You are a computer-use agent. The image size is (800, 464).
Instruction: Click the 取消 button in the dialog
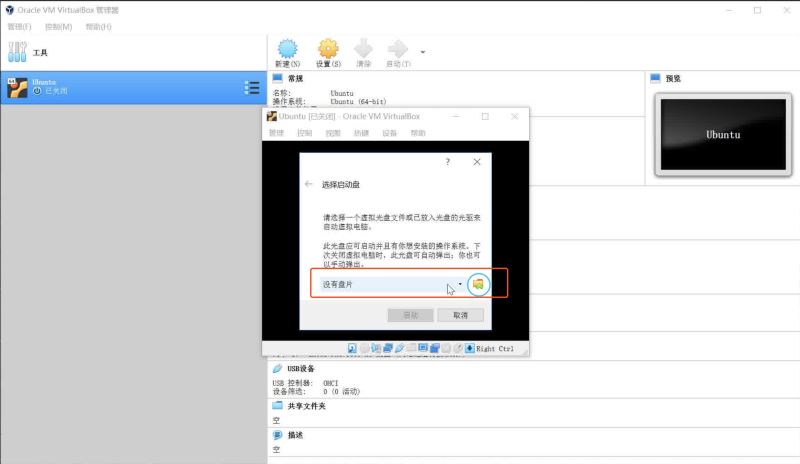tap(460, 314)
